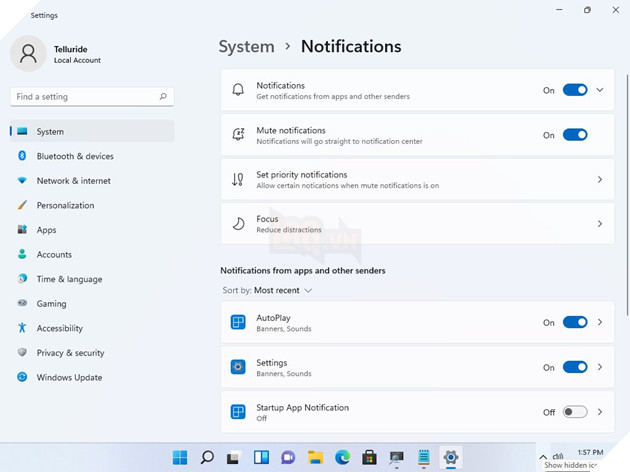Open the monitor app icon on taskbar
Viewport: 630px width, 472px height.
point(397,458)
